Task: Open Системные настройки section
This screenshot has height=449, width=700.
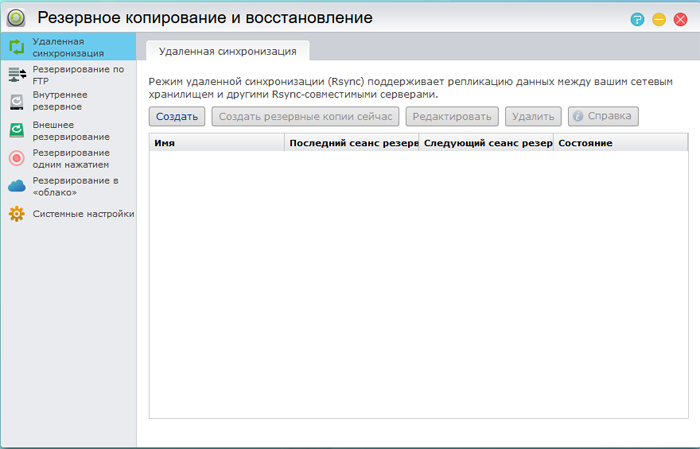Action: tap(83, 214)
